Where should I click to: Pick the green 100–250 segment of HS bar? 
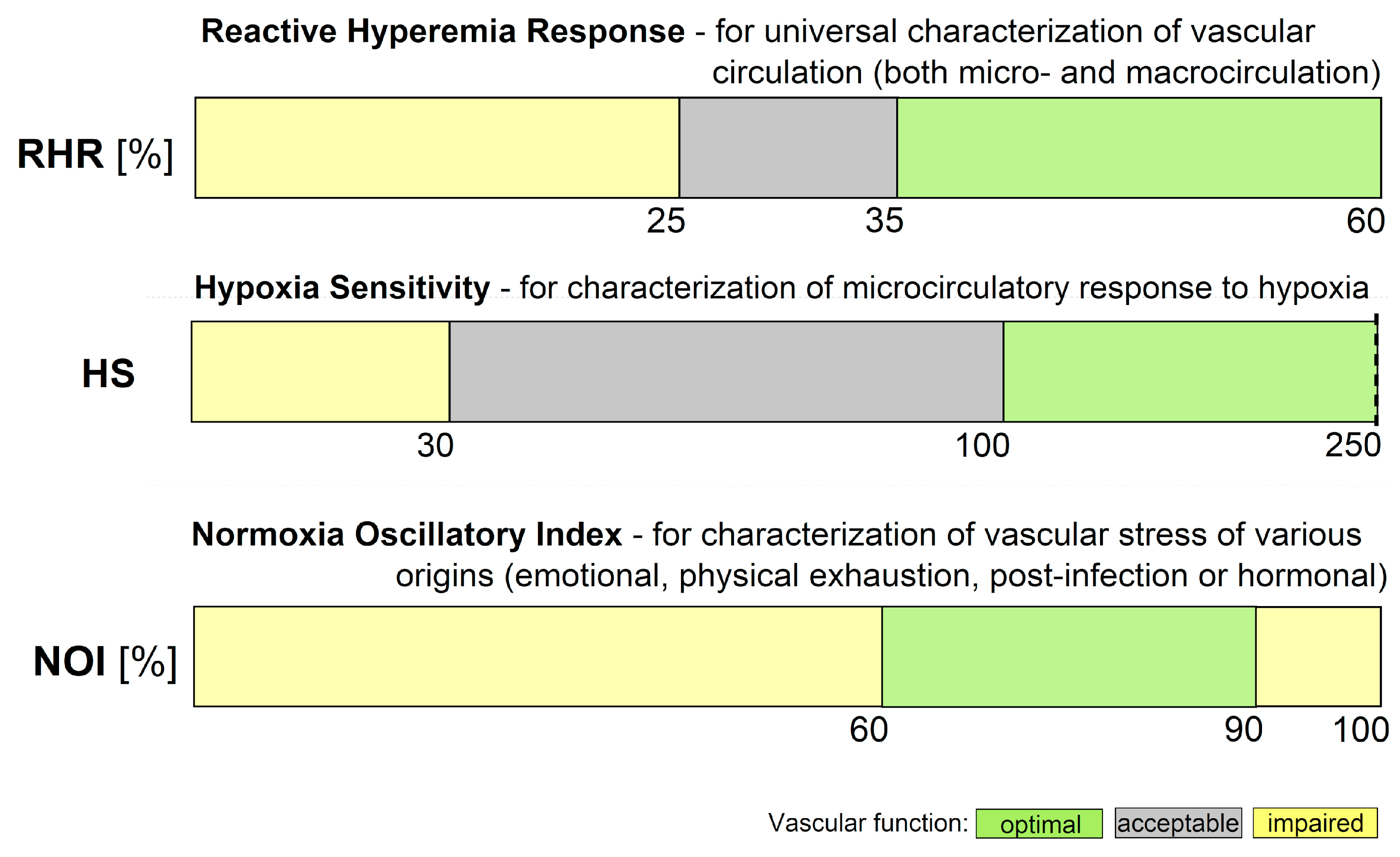[1189, 372]
